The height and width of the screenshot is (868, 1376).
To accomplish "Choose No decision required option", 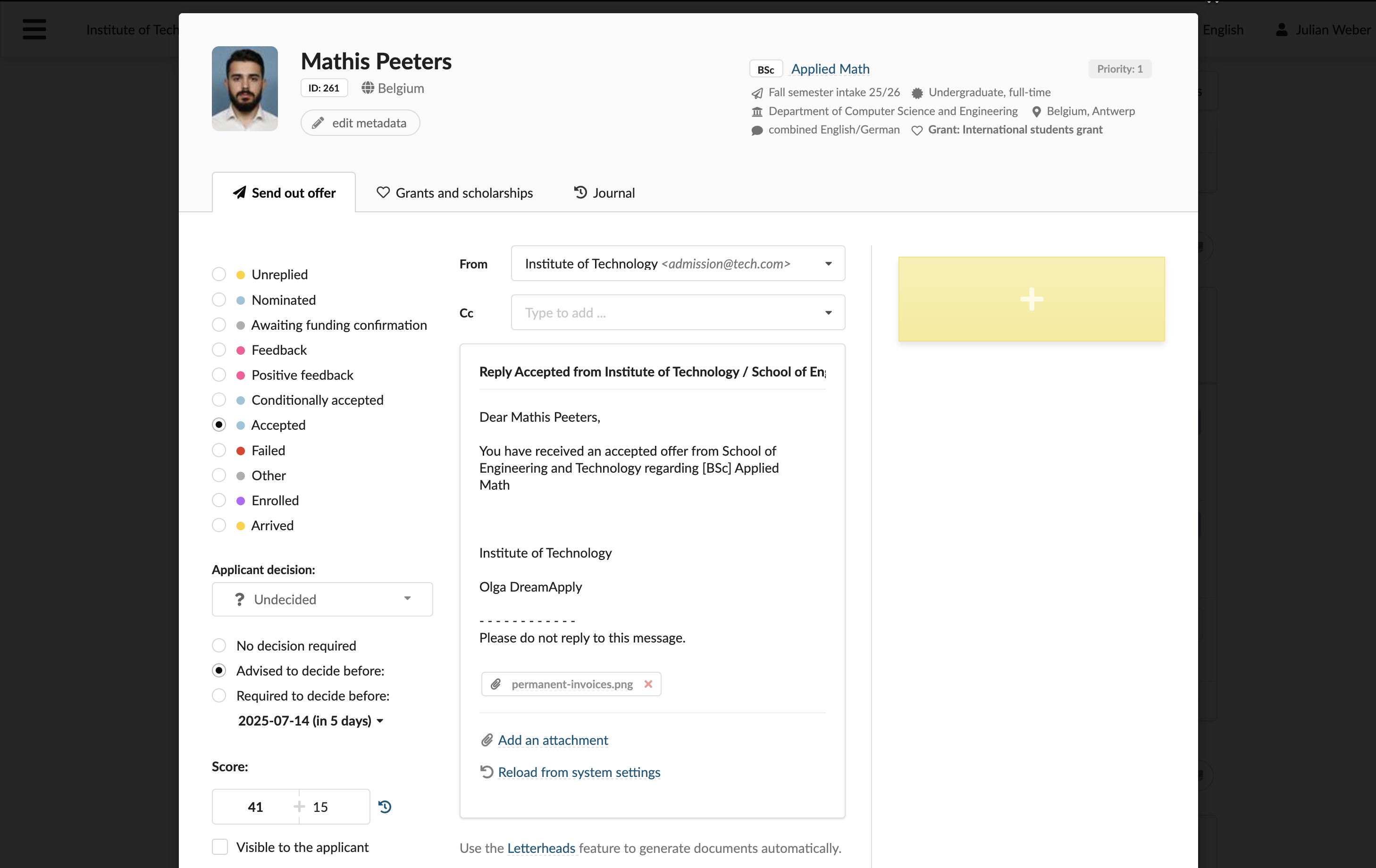I will click(x=219, y=645).
